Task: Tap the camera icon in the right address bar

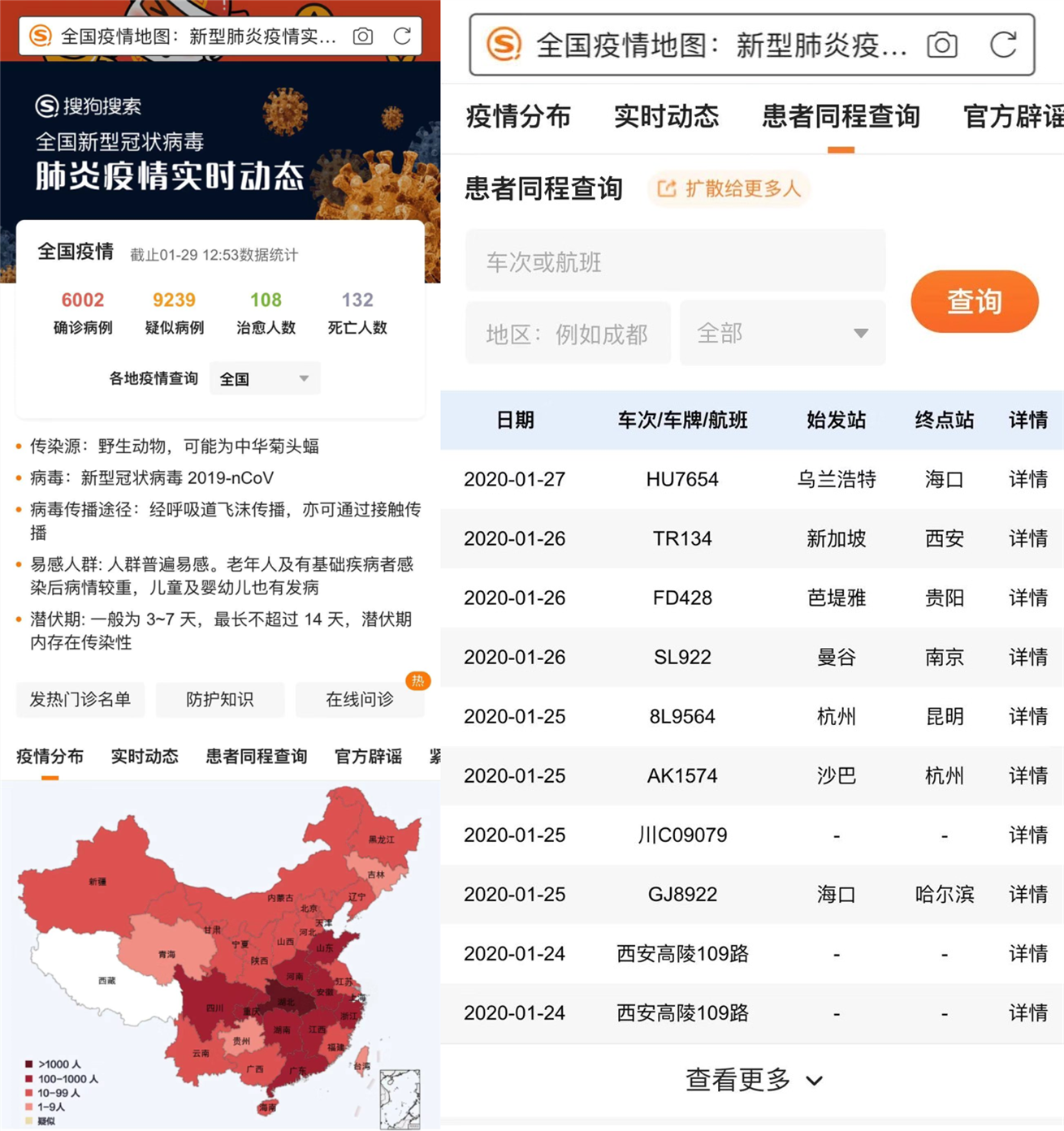Action: tap(942, 45)
